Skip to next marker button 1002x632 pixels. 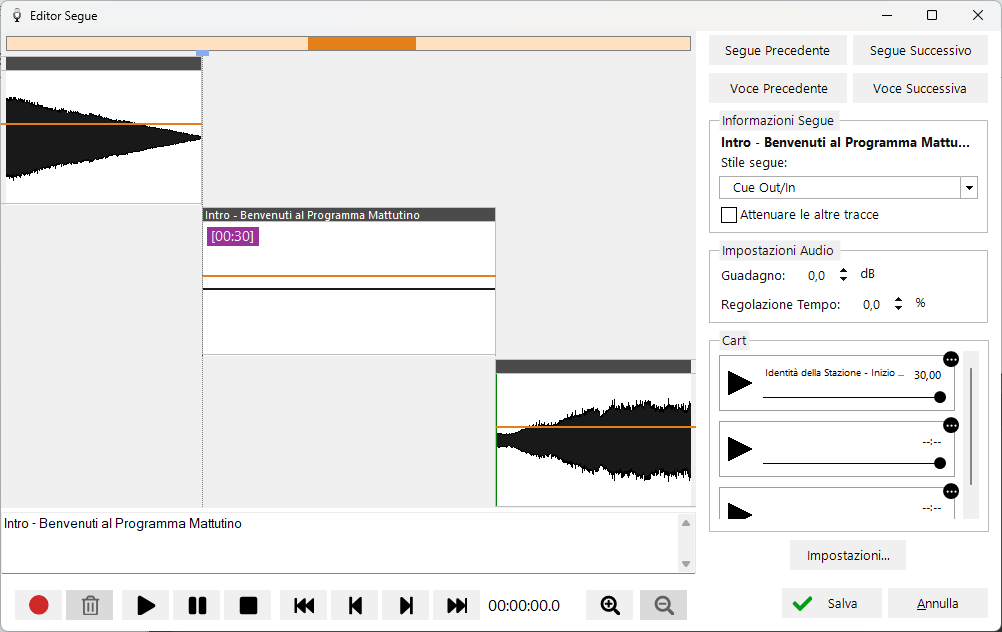(406, 605)
